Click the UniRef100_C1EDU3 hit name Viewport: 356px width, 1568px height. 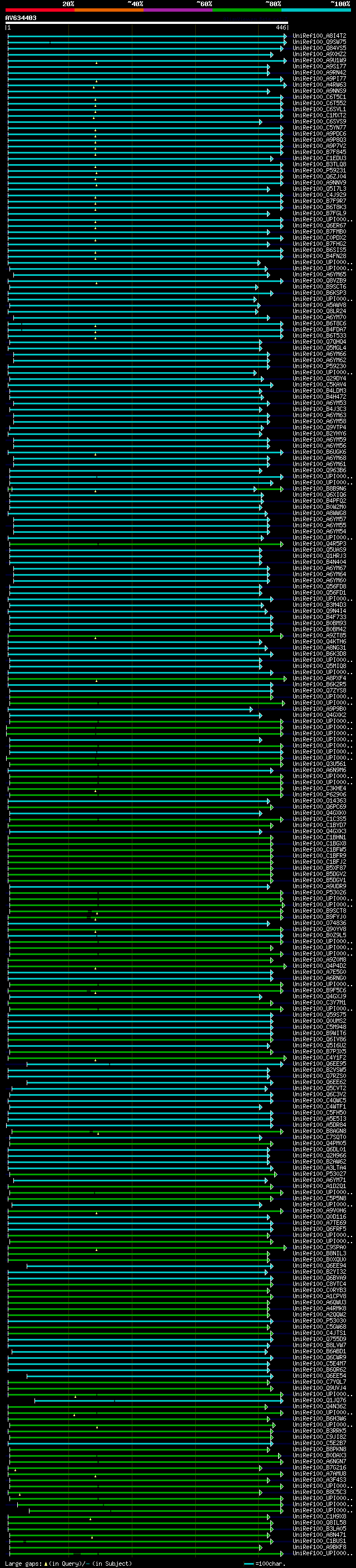[x=319, y=159]
